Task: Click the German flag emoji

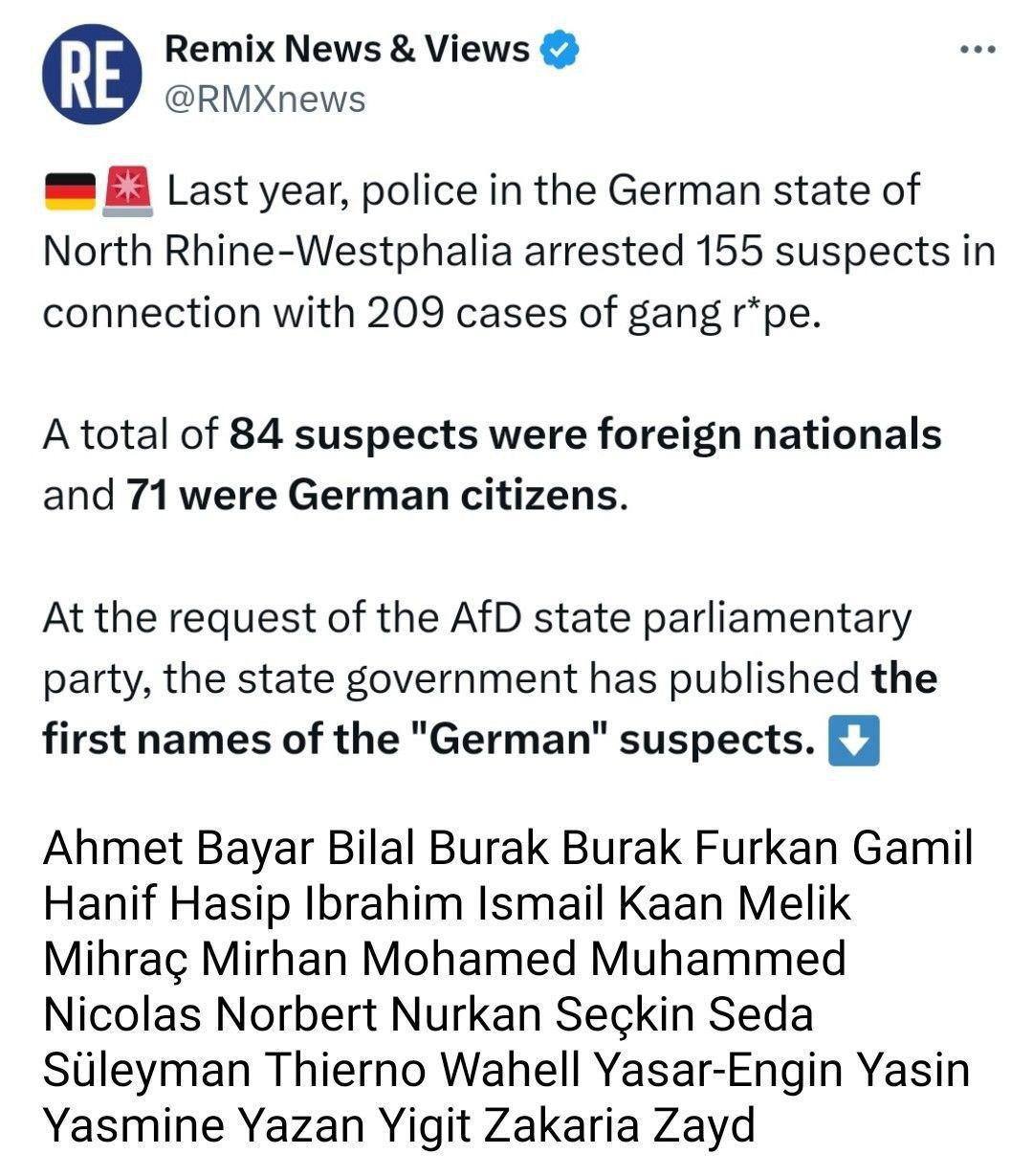Action: (70, 190)
